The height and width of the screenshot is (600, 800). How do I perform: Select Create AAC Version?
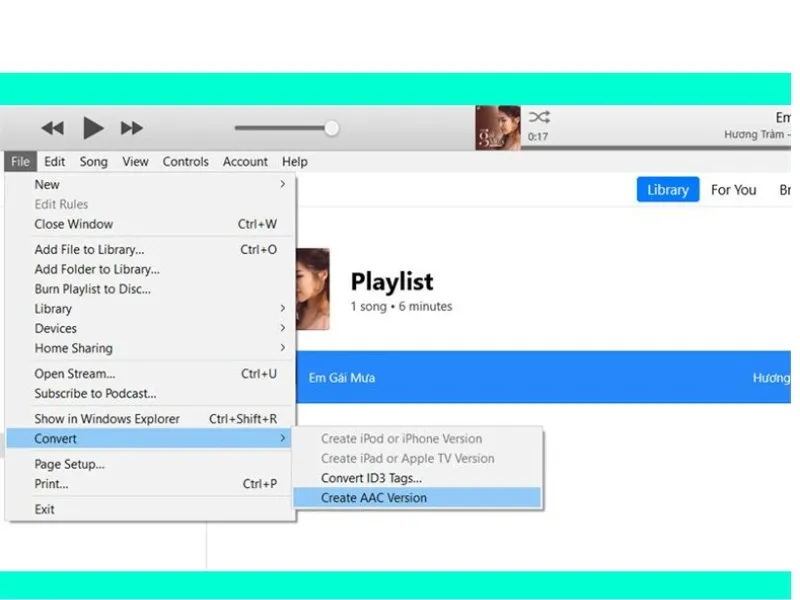click(417, 498)
